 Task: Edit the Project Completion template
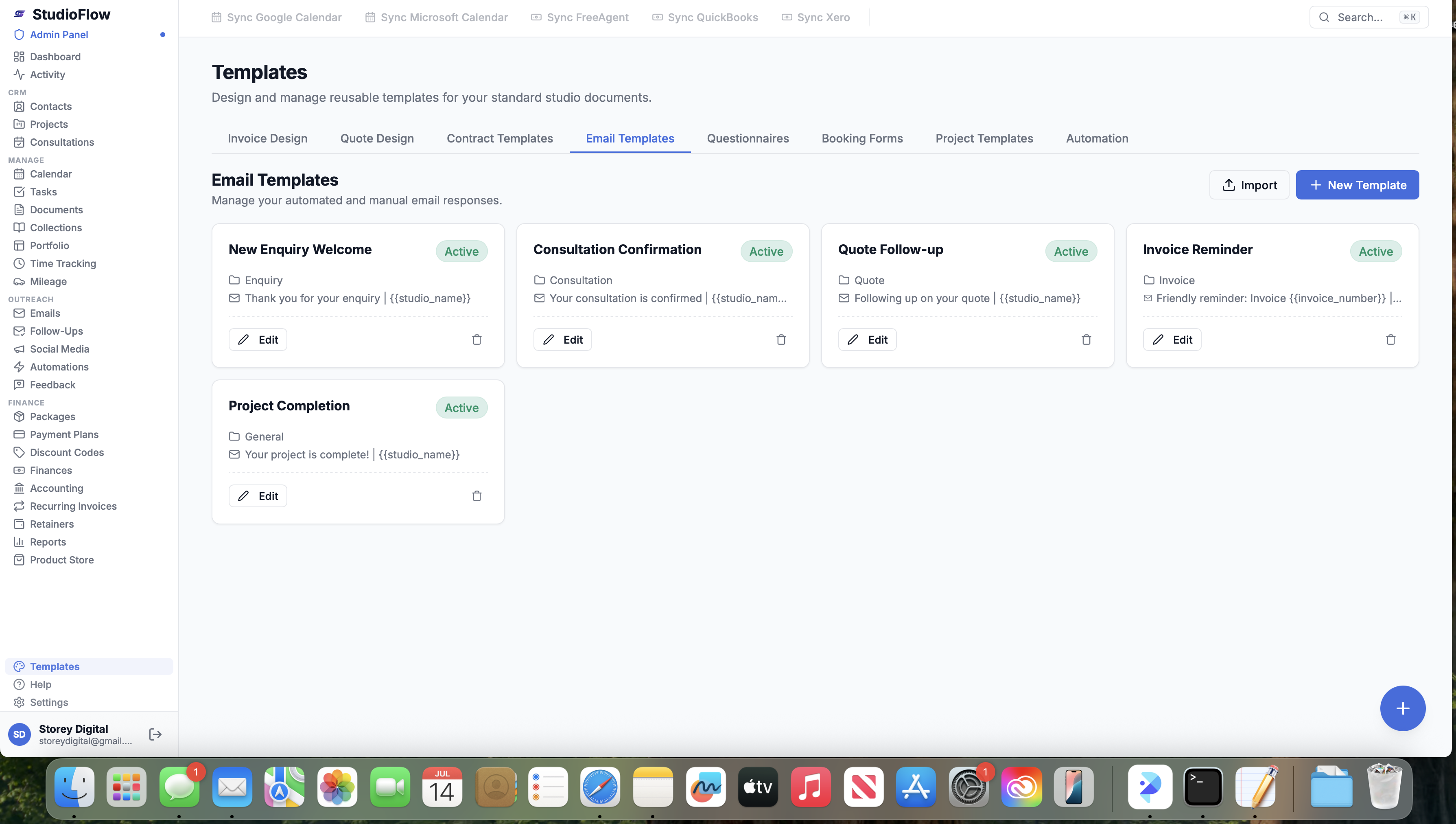[x=258, y=496]
